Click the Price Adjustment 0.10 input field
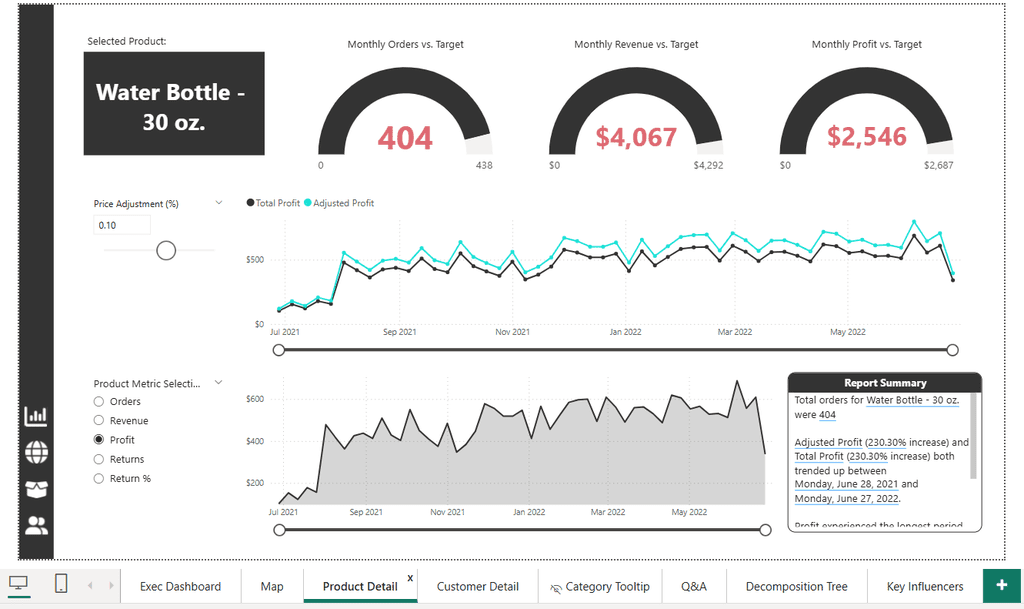The image size is (1024, 609). pyautogui.click(x=122, y=225)
